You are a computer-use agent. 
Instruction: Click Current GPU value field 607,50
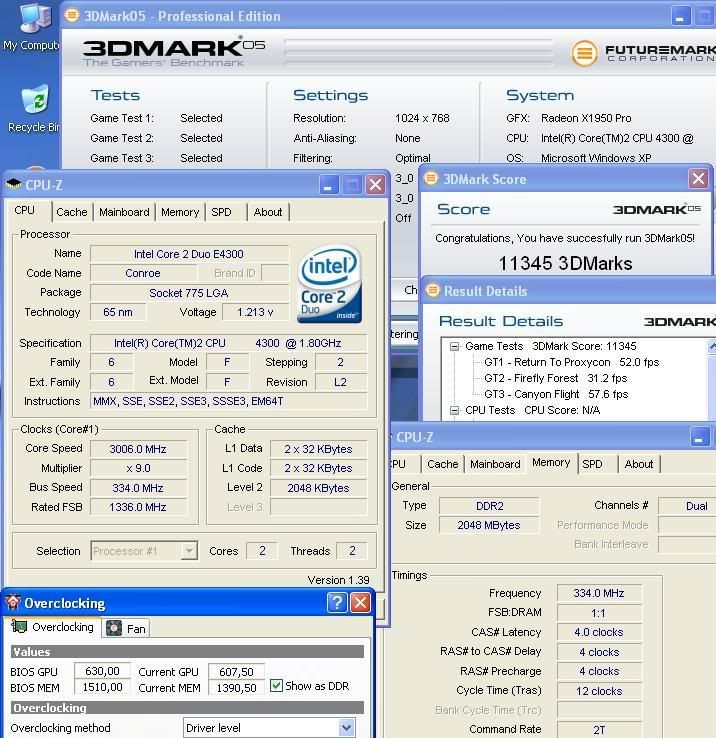[236, 672]
